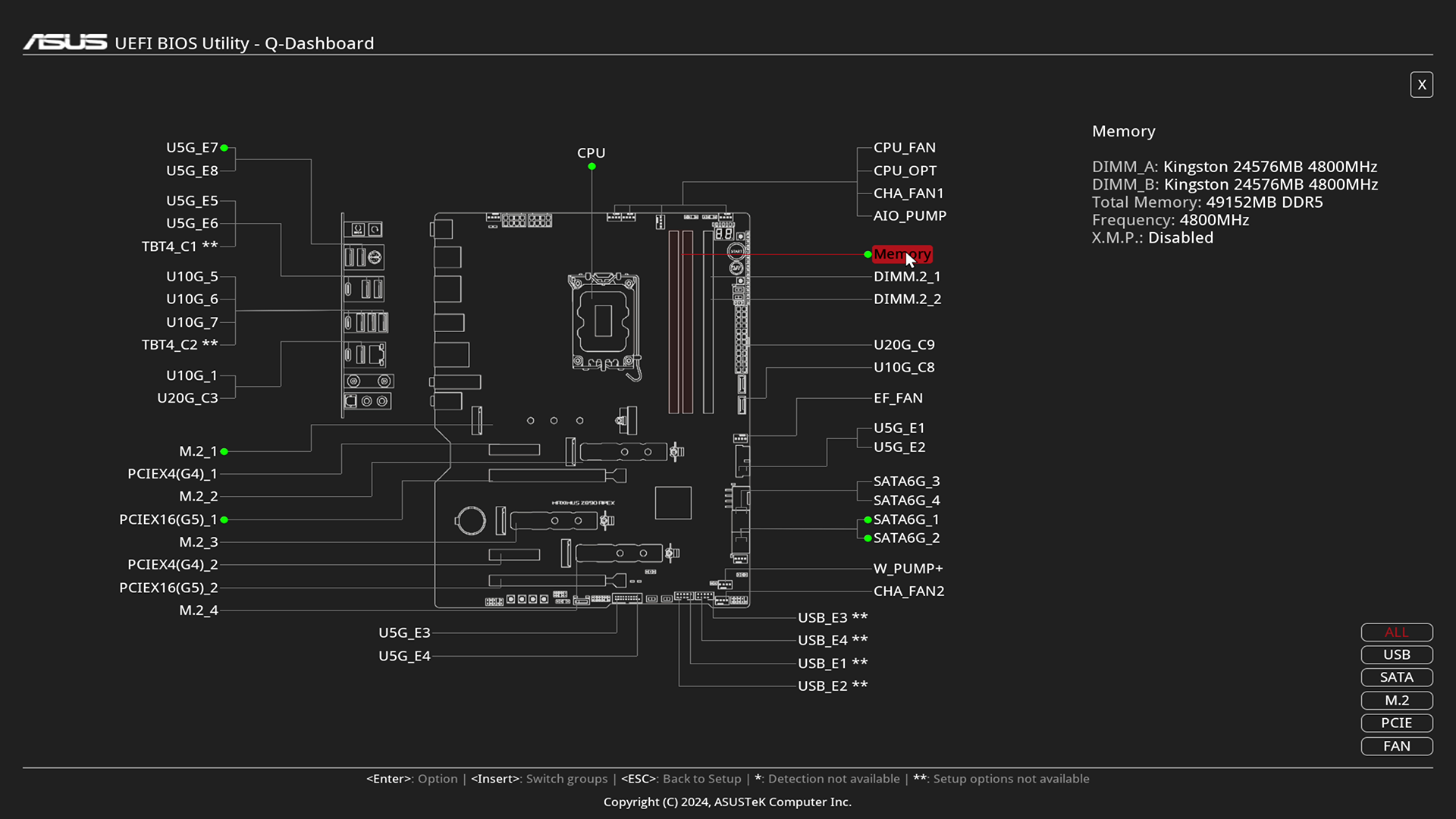The image size is (1456, 819).
Task: Click the chipset square on motherboard diagram
Action: click(x=673, y=503)
